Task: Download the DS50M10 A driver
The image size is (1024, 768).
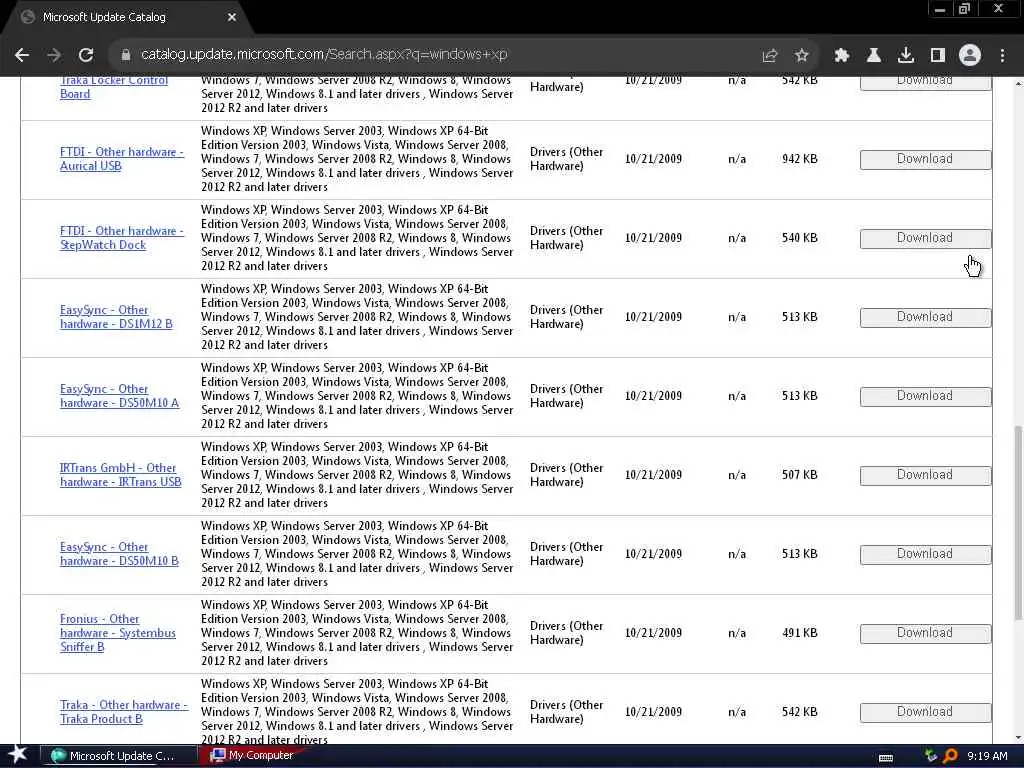Action: 925,396
